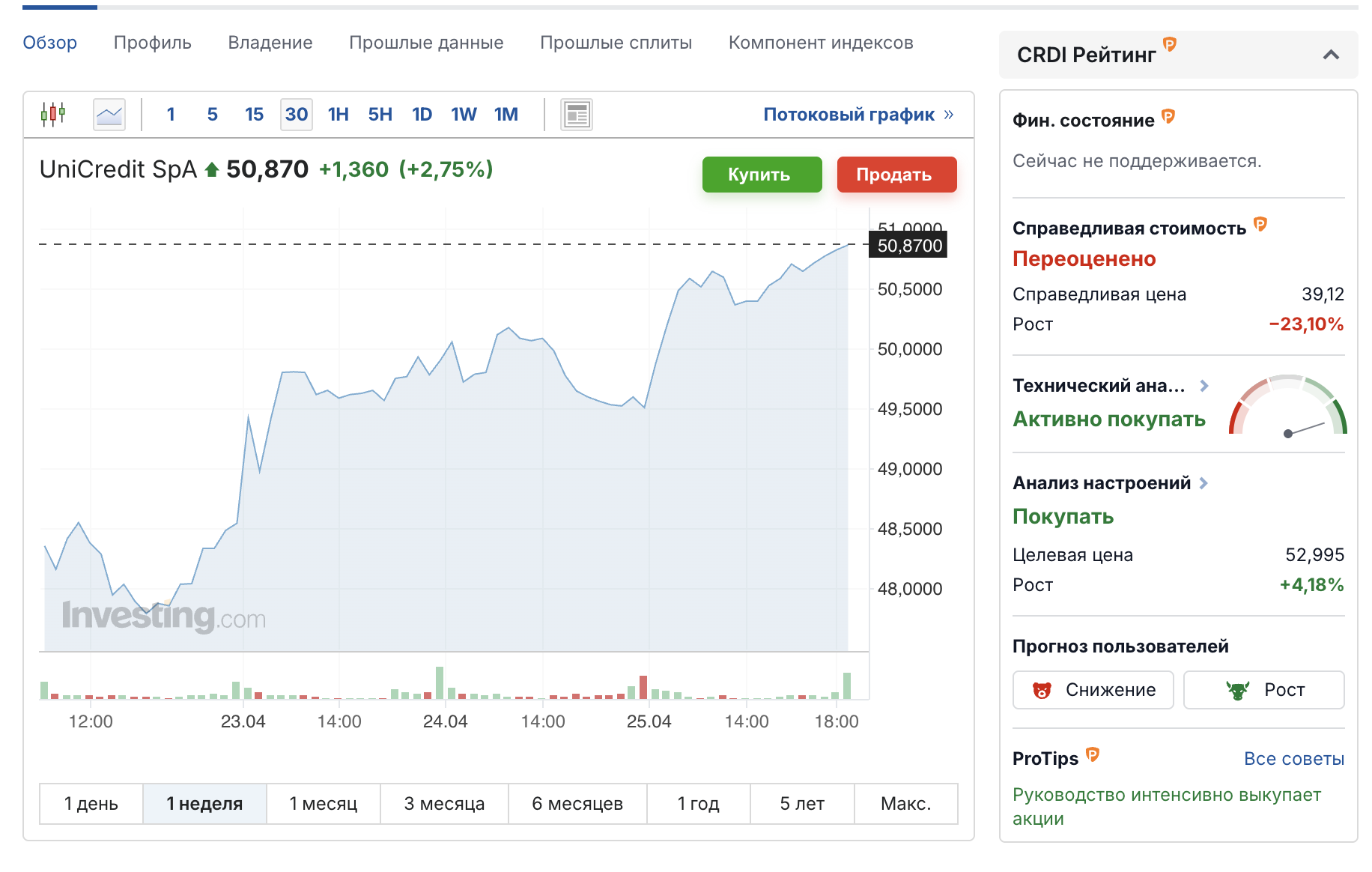This screenshot has height=872, width=1372.
Task: Open Прошлые сплиты tab
Action: [x=616, y=43]
